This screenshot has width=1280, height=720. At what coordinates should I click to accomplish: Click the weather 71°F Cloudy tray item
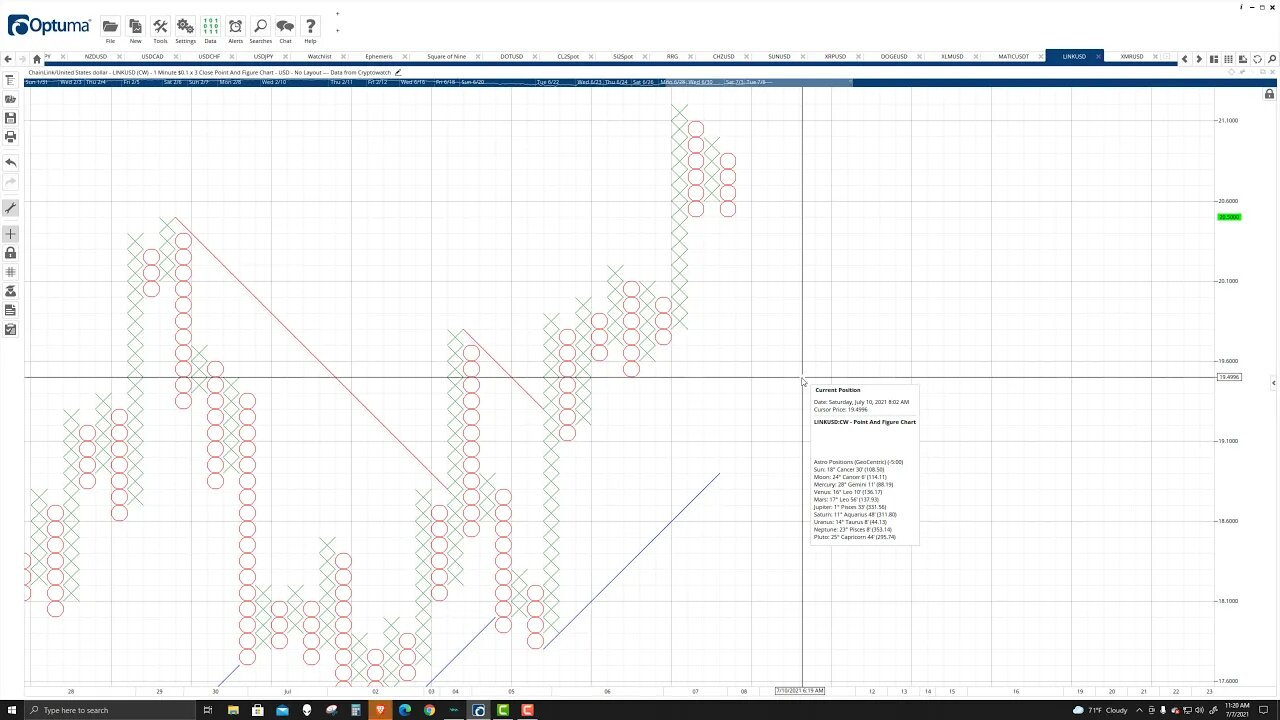pos(1100,710)
